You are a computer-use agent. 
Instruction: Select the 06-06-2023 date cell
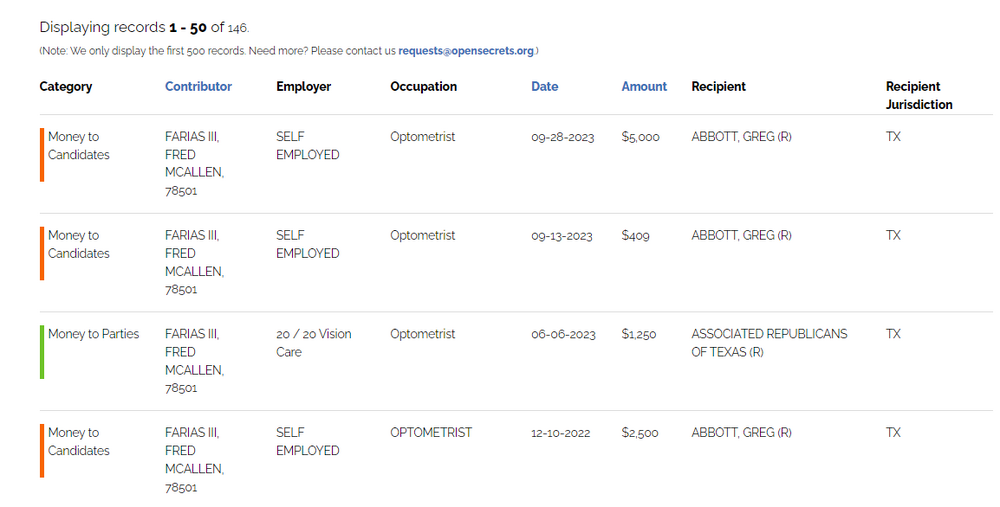[x=562, y=334]
